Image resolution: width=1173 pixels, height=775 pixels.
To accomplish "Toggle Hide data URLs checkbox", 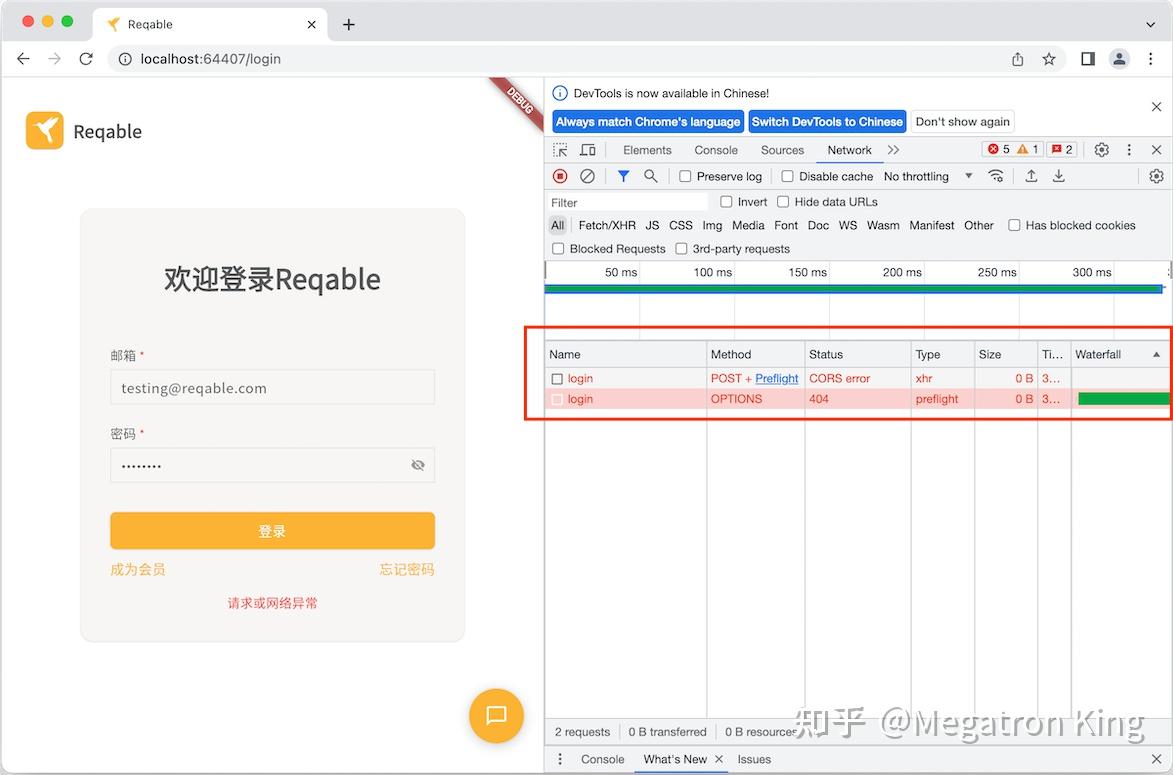I will (x=783, y=201).
